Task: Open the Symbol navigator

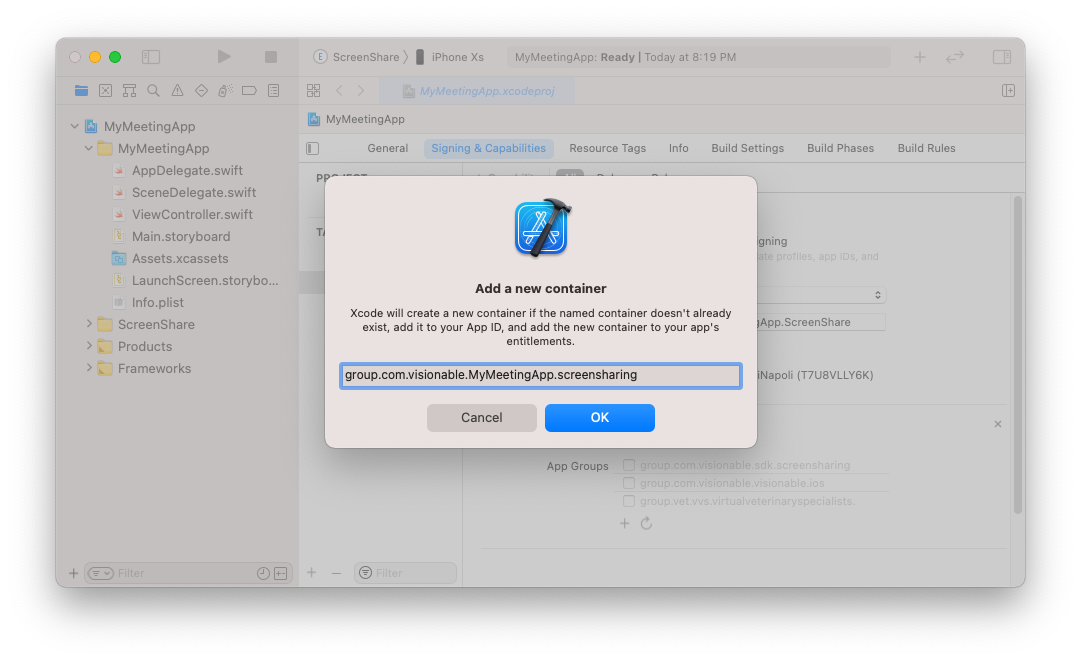Action: pyautogui.click(x=129, y=90)
